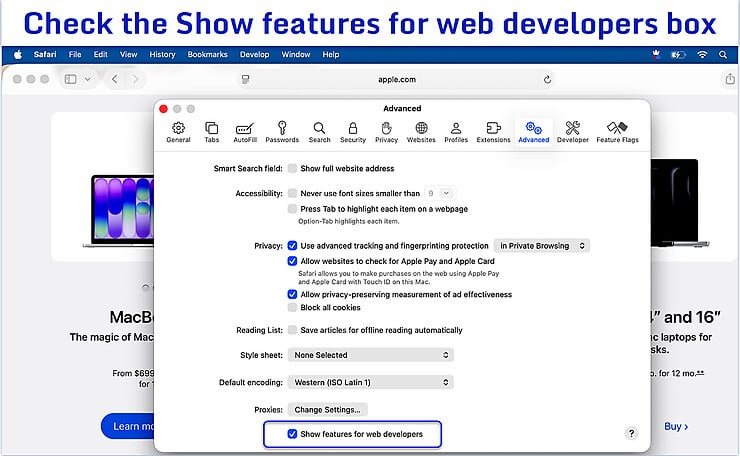Click the Change Settings proxies button

tap(328, 410)
